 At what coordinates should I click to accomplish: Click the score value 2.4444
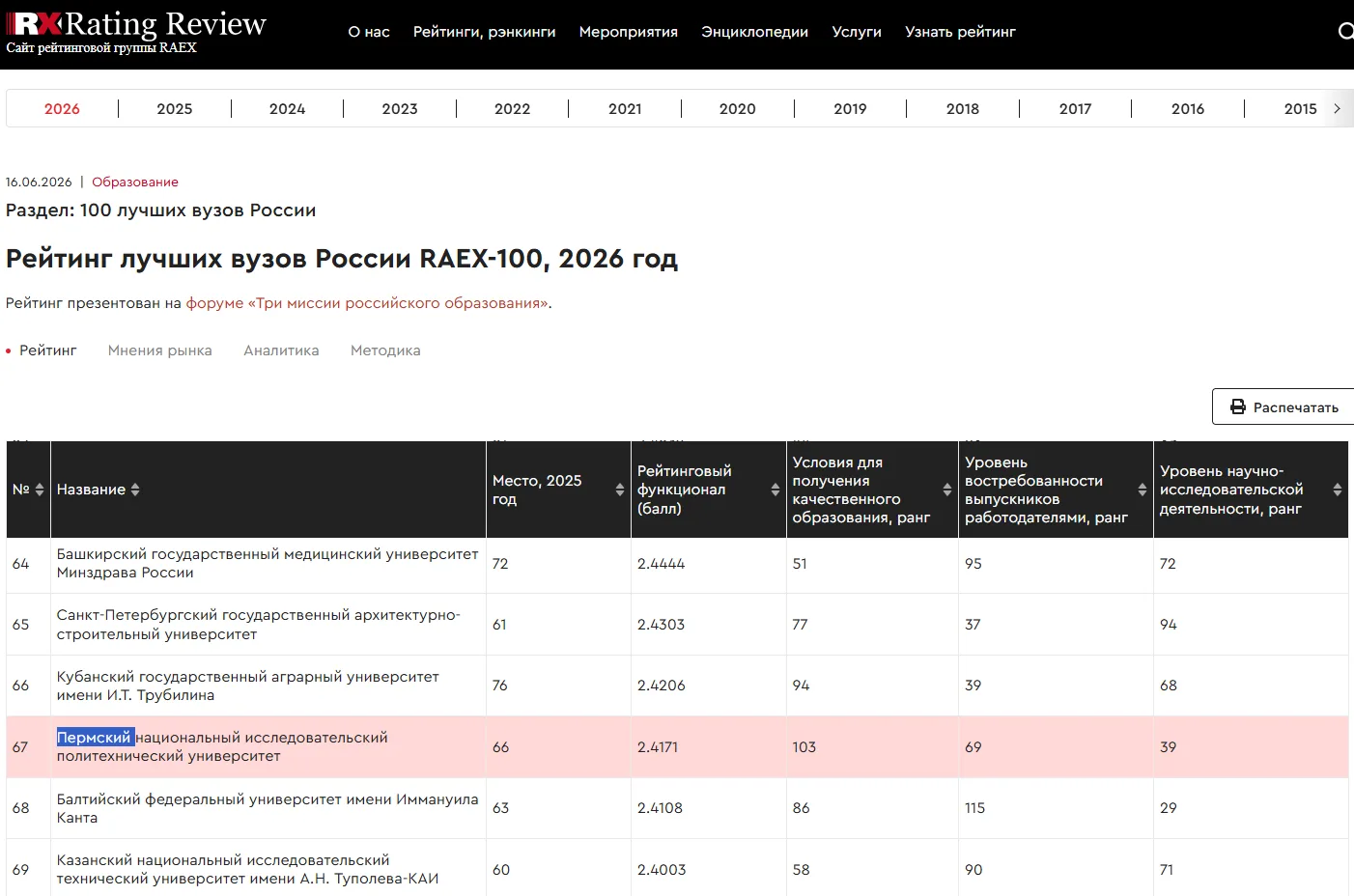pyautogui.click(x=661, y=564)
